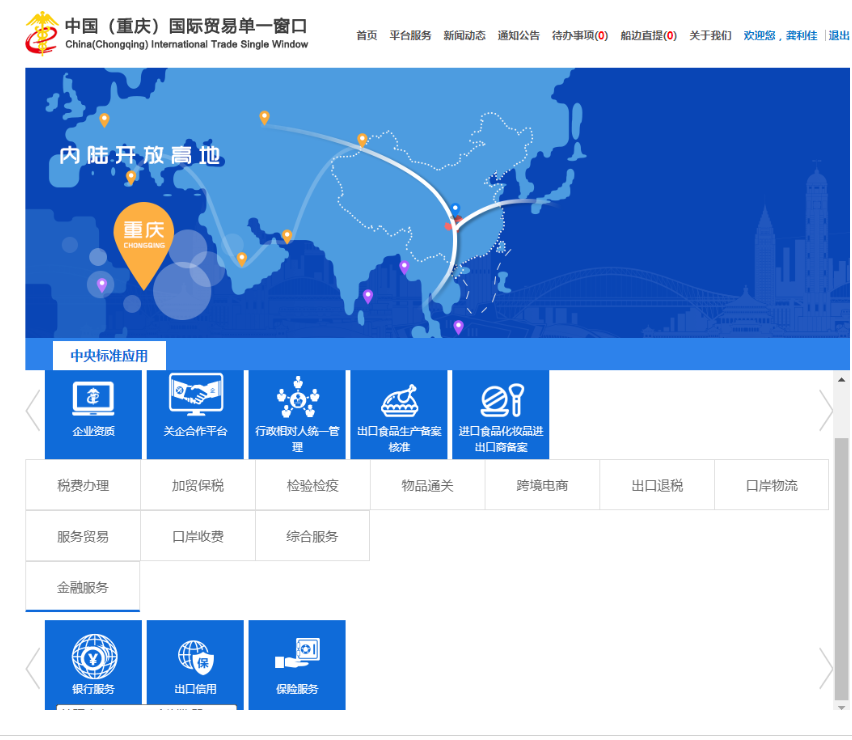Click the scrollbar up arrow
Viewport: 852px width, 740px height.
[x=841, y=380]
